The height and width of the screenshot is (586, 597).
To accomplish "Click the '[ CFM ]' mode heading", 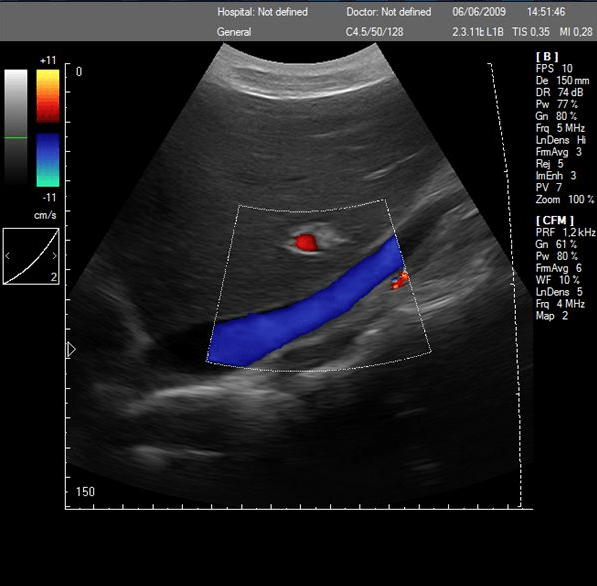I will point(555,220).
